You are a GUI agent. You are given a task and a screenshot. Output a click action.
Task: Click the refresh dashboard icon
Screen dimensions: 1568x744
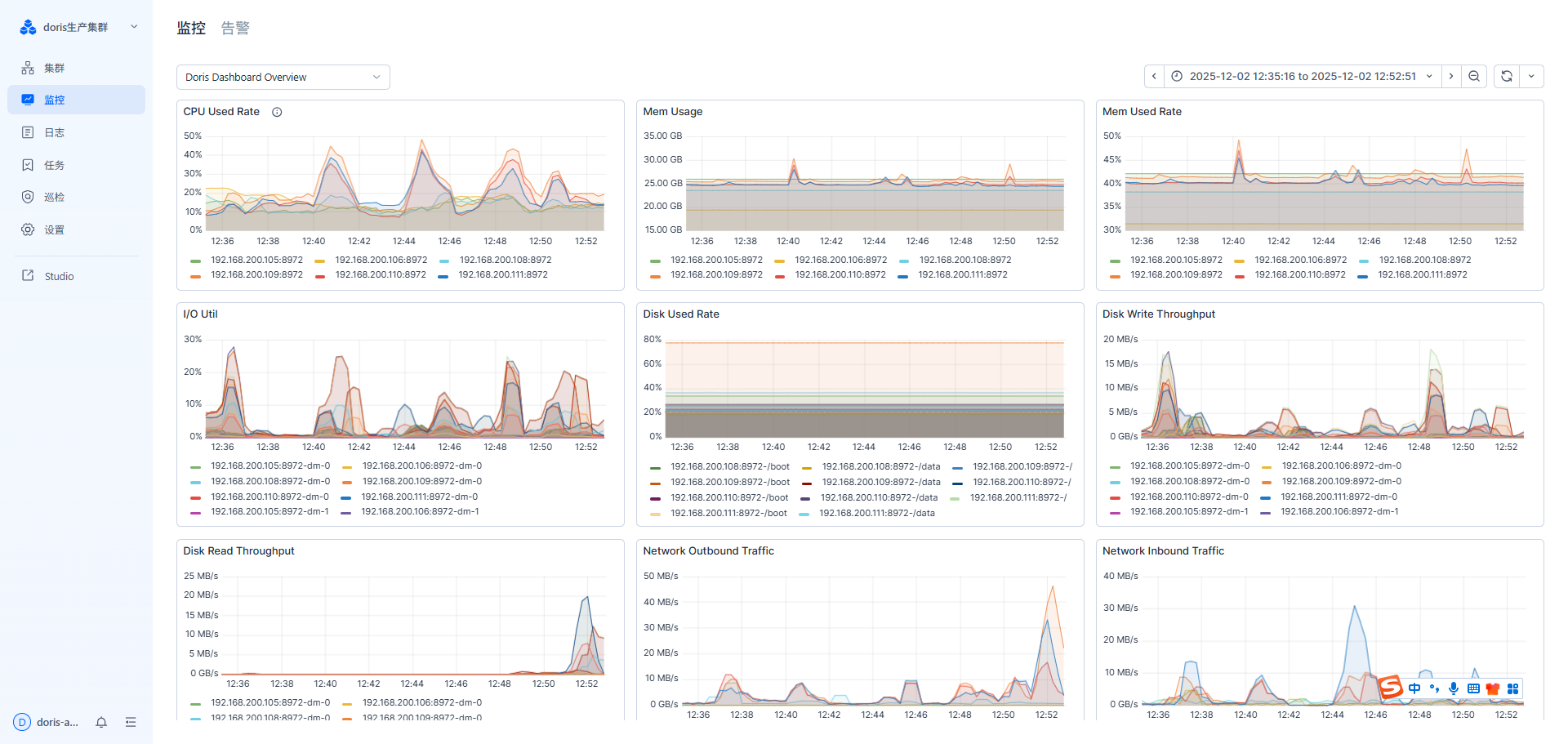pos(1507,76)
